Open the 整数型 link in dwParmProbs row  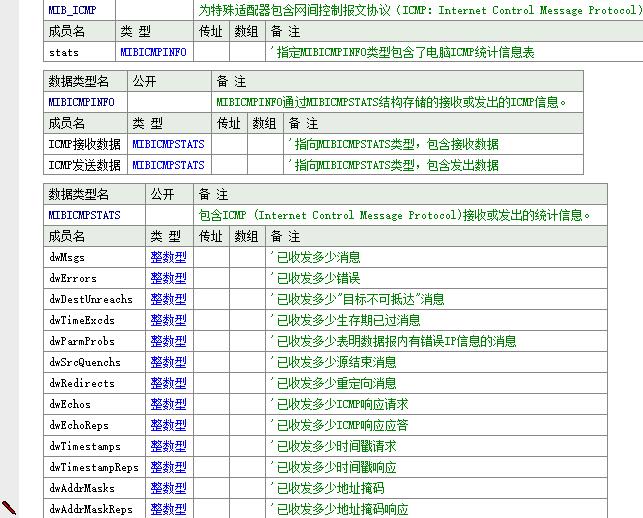coord(169,341)
